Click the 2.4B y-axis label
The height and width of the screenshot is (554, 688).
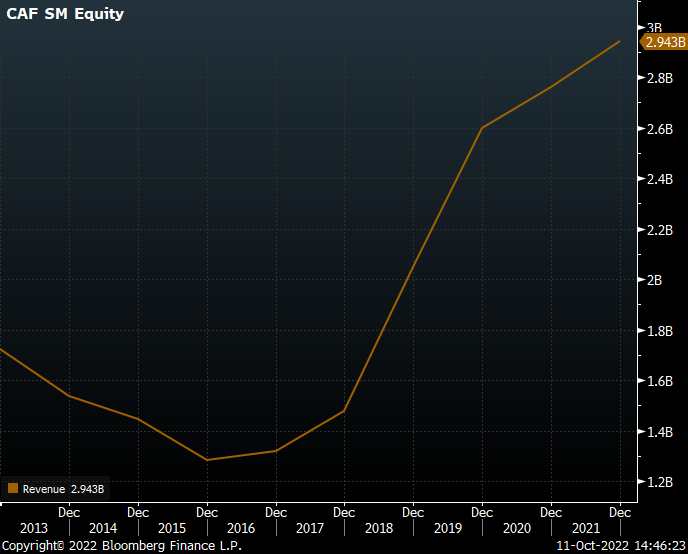[659, 179]
